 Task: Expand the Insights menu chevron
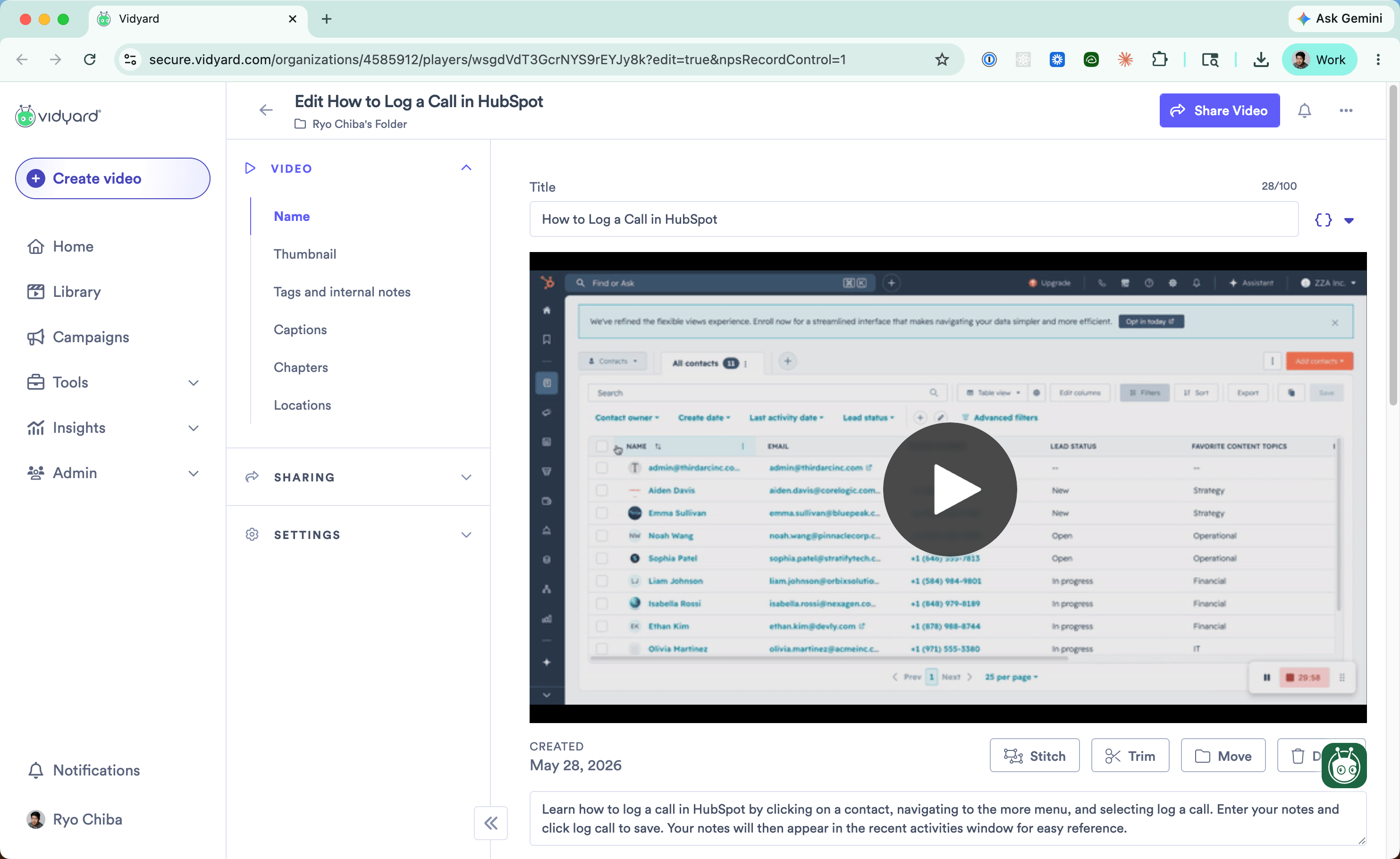click(193, 428)
